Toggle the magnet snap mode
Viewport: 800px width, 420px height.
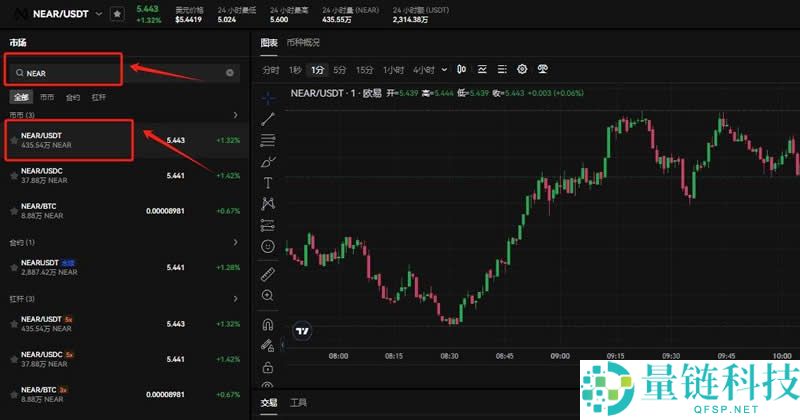268,324
